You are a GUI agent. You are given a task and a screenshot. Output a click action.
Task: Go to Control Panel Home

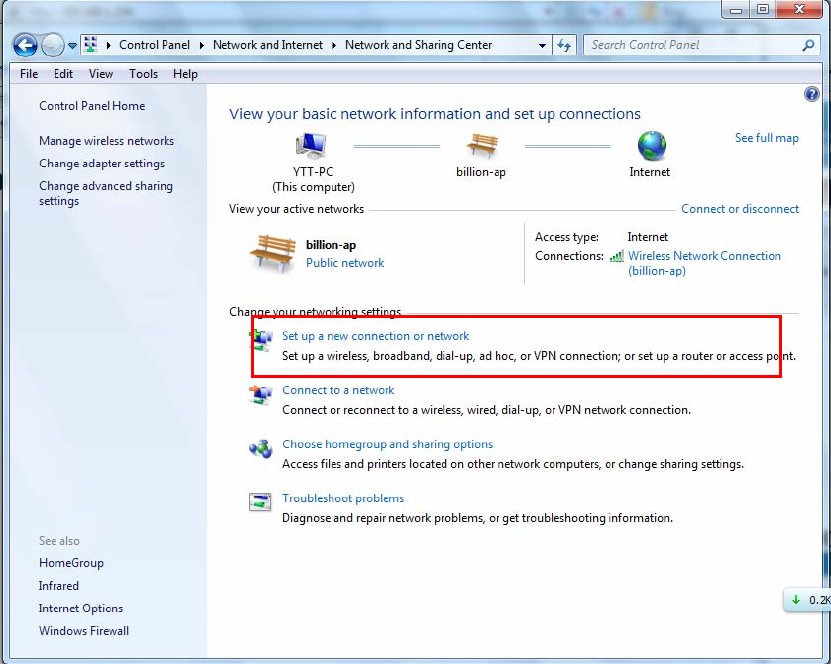click(x=92, y=105)
